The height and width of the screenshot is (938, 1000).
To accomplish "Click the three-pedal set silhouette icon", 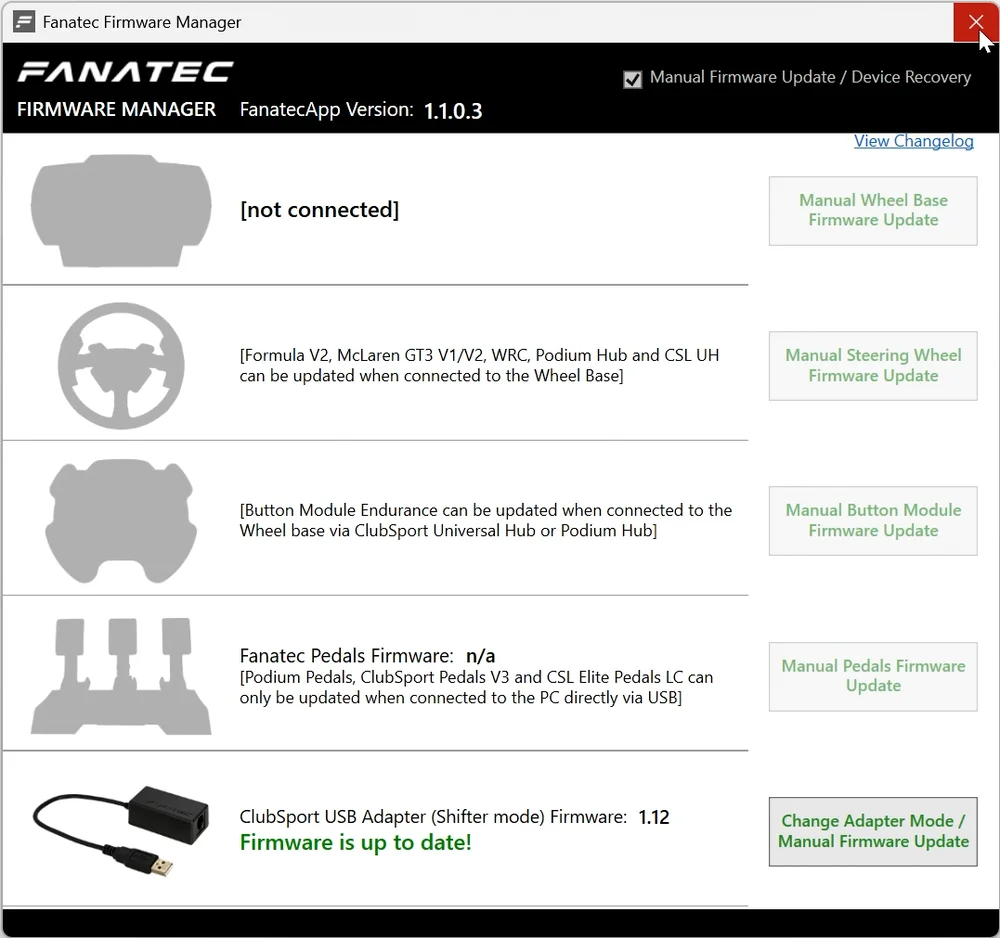I will pyautogui.click(x=121, y=676).
